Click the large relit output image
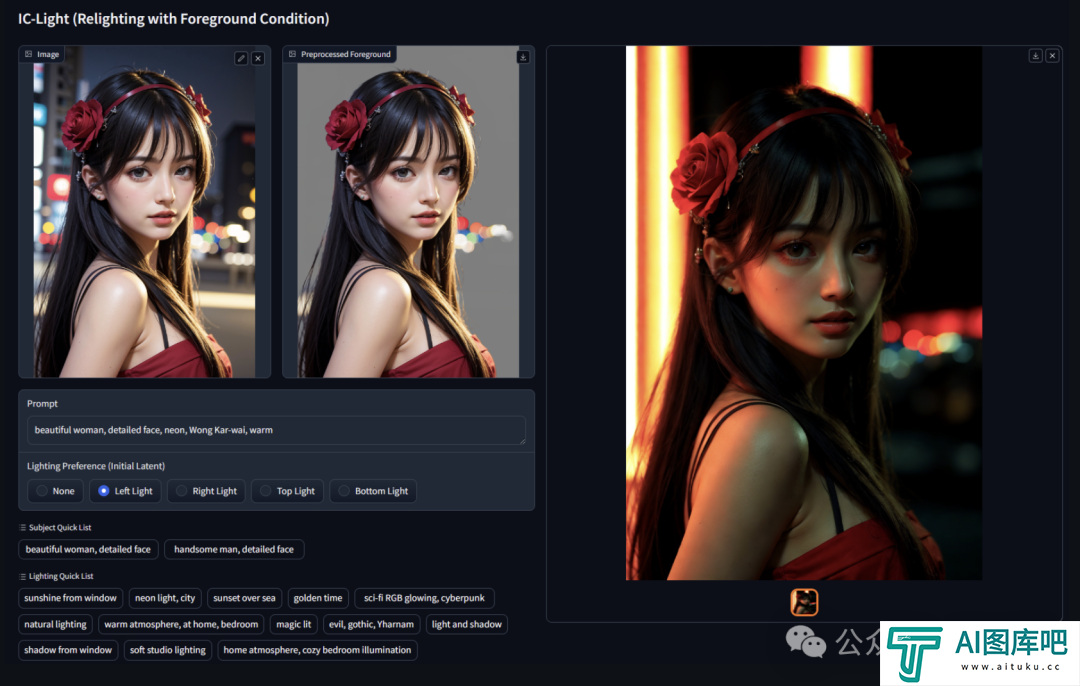This screenshot has height=686, width=1080. (x=804, y=313)
